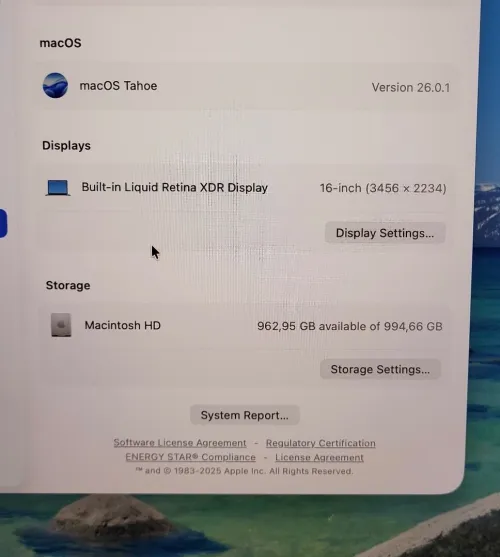This screenshot has width=500, height=557.
Task: Click the Built-in Liquid Retina XDR Display label
Action: pos(175,188)
